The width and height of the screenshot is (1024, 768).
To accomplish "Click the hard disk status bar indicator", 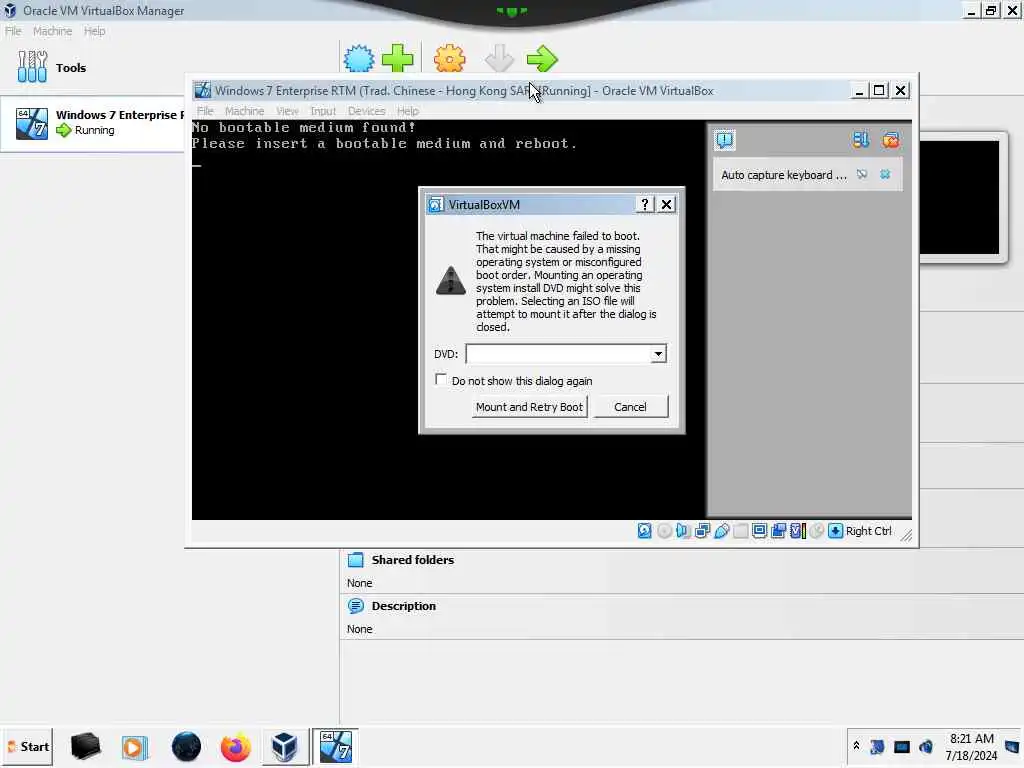I will click(x=645, y=531).
